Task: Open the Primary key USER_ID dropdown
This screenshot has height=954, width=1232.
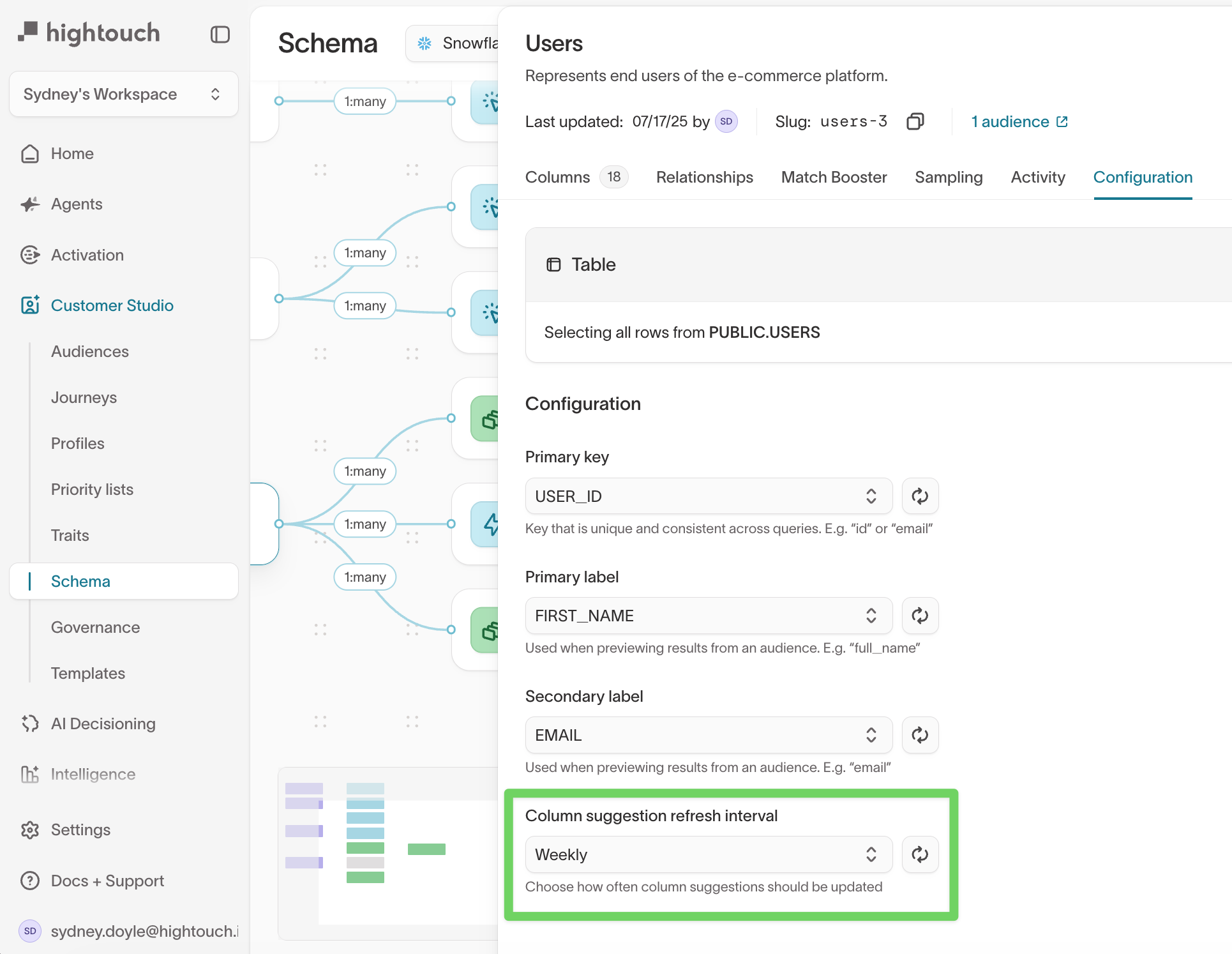Action: coord(708,496)
